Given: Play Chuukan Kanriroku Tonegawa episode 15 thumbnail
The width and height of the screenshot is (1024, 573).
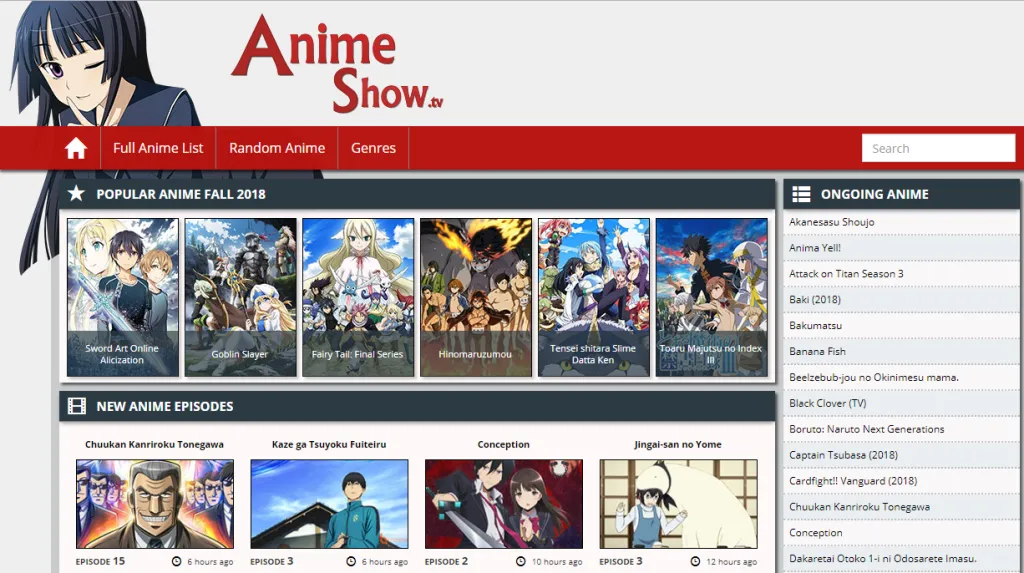Looking at the screenshot, I should (155, 504).
